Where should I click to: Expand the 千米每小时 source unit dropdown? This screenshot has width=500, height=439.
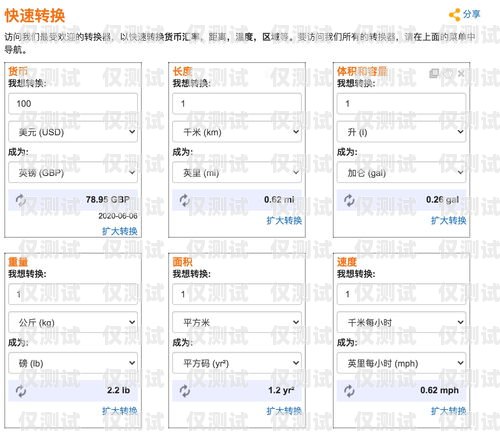pos(401,322)
